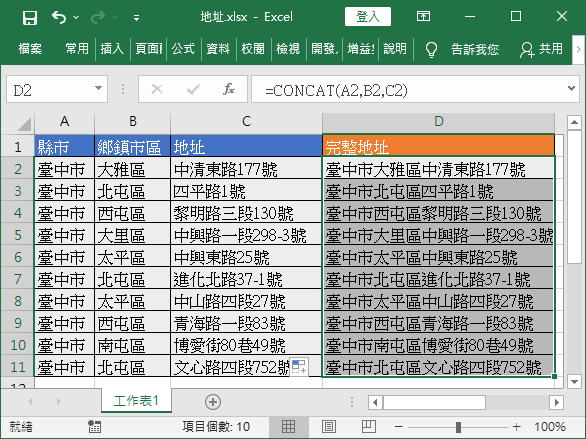Open ribbon display options icon
Image resolution: width=586 pixels, height=439 pixels.
(x=423, y=16)
